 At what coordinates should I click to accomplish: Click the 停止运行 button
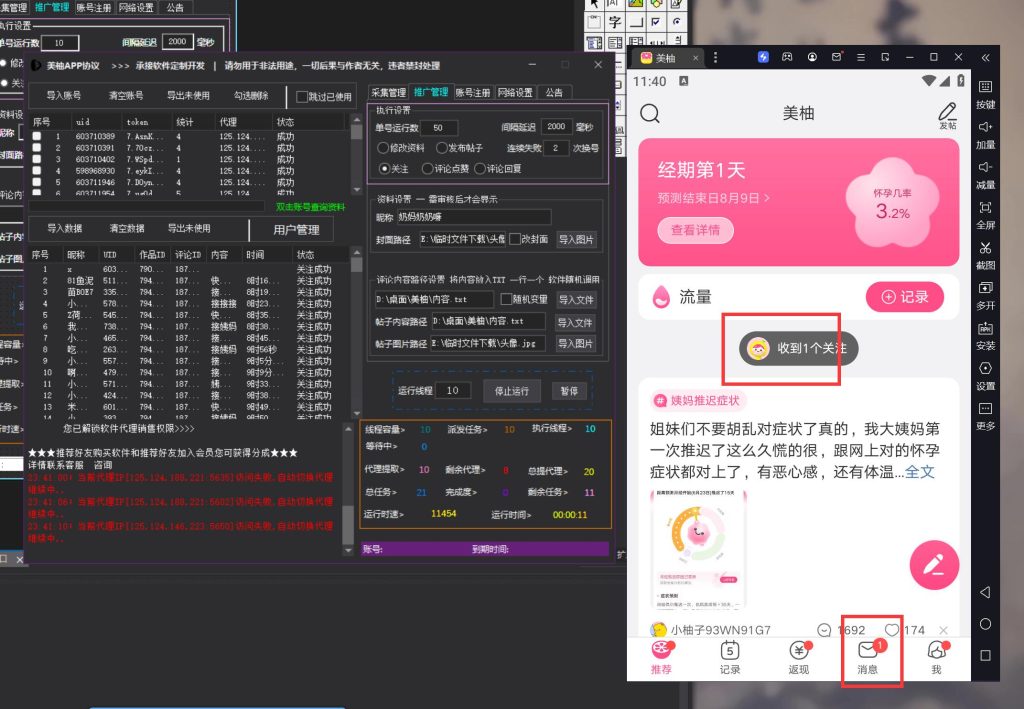point(511,391)
